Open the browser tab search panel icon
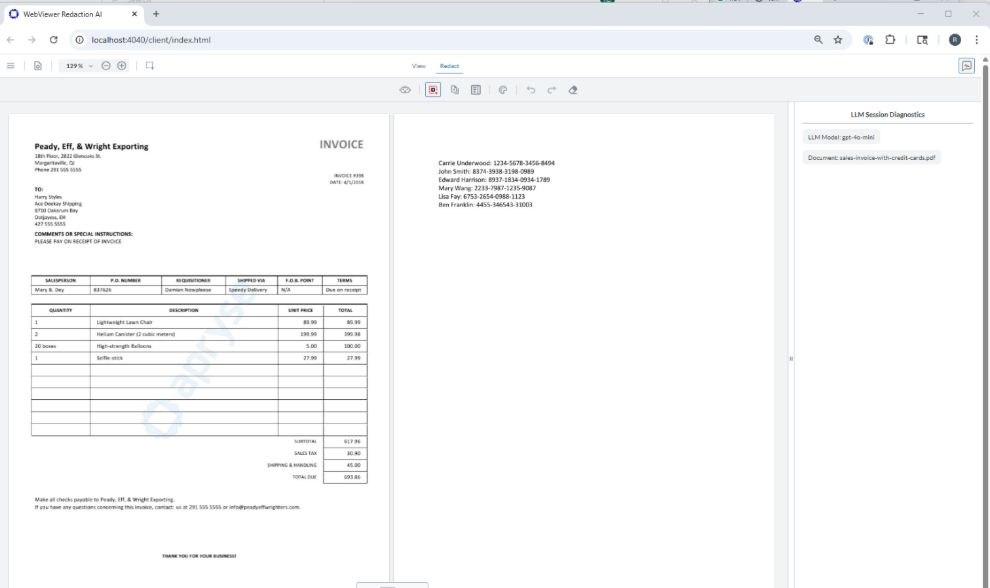The width and height of the screenshot is (990, 588). [x=922, y=40]
